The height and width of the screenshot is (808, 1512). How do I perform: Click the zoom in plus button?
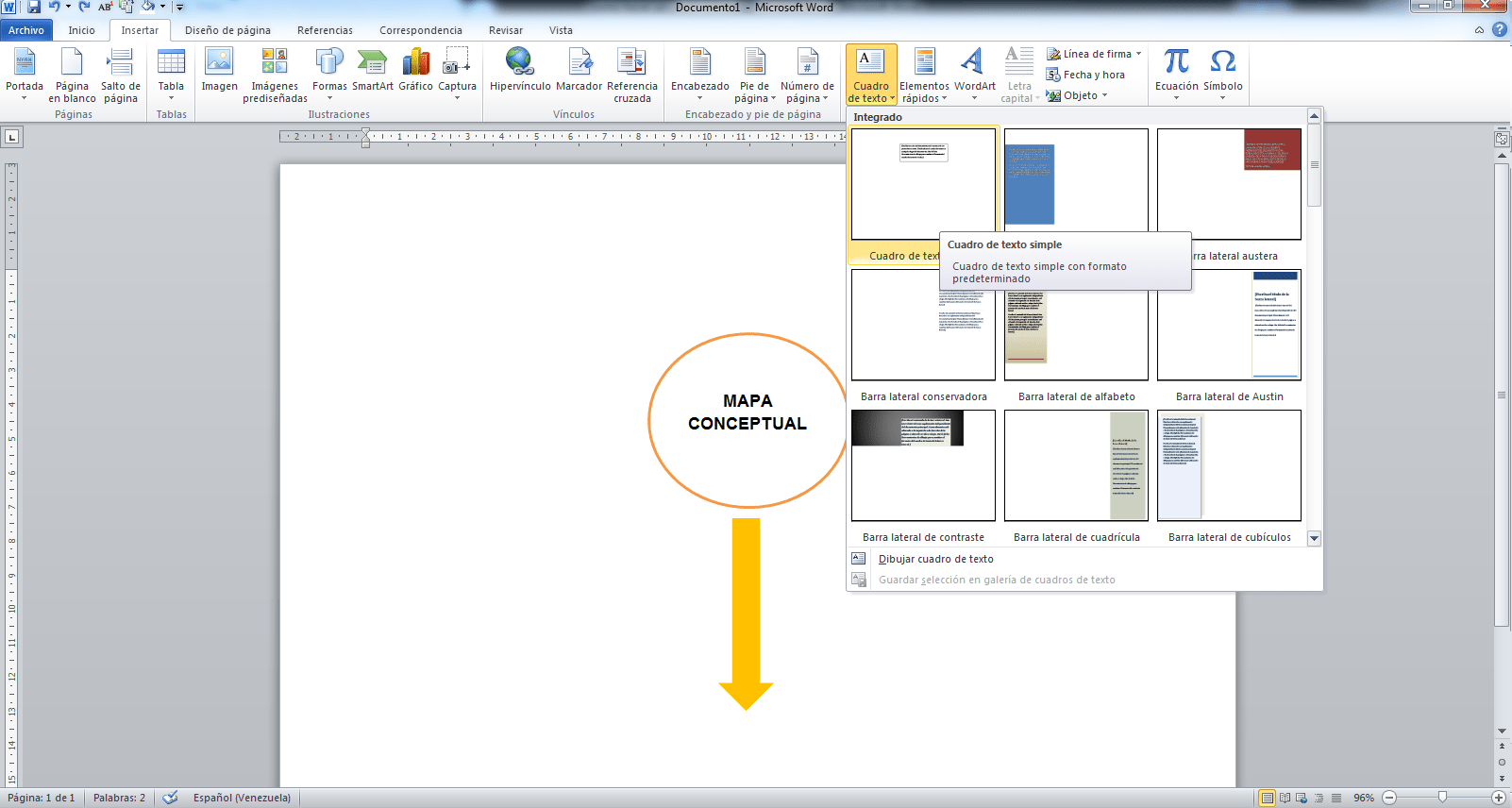(x=1498, y=798)
